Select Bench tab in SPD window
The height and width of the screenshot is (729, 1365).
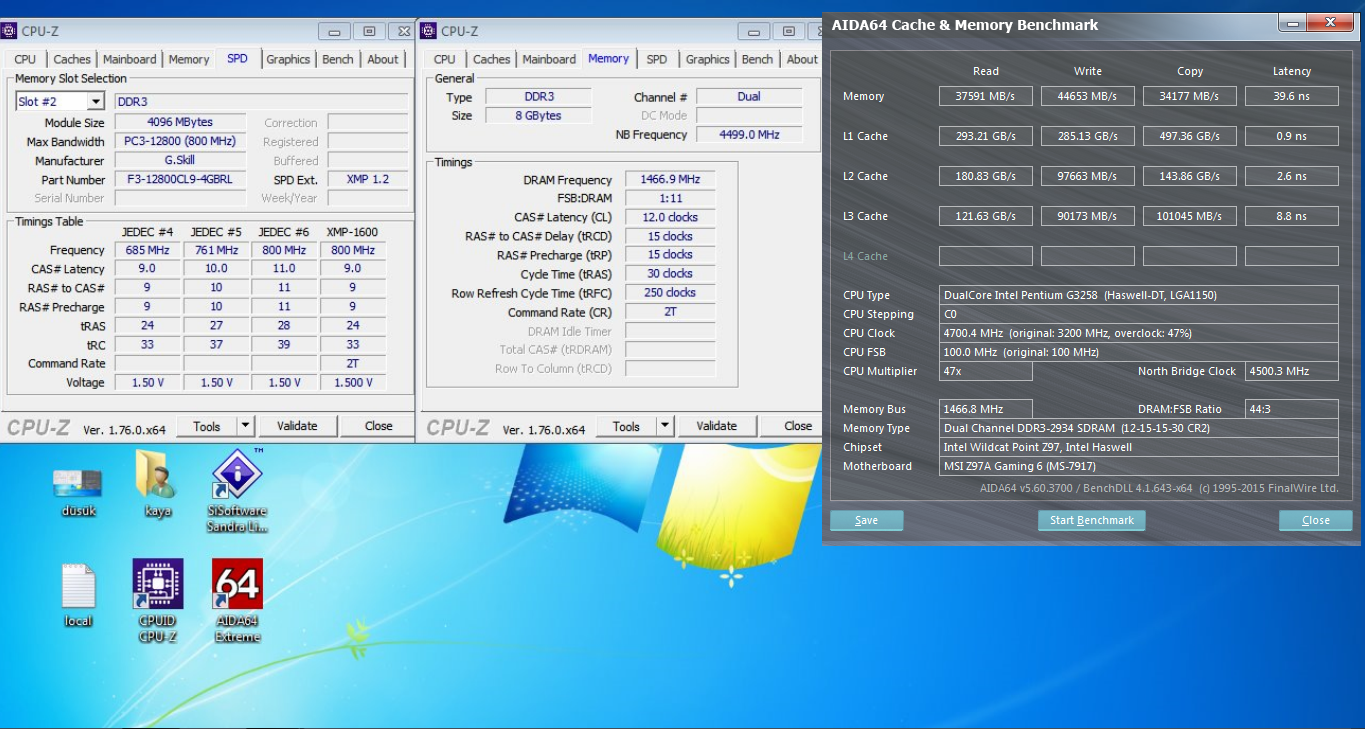[338, 59]
